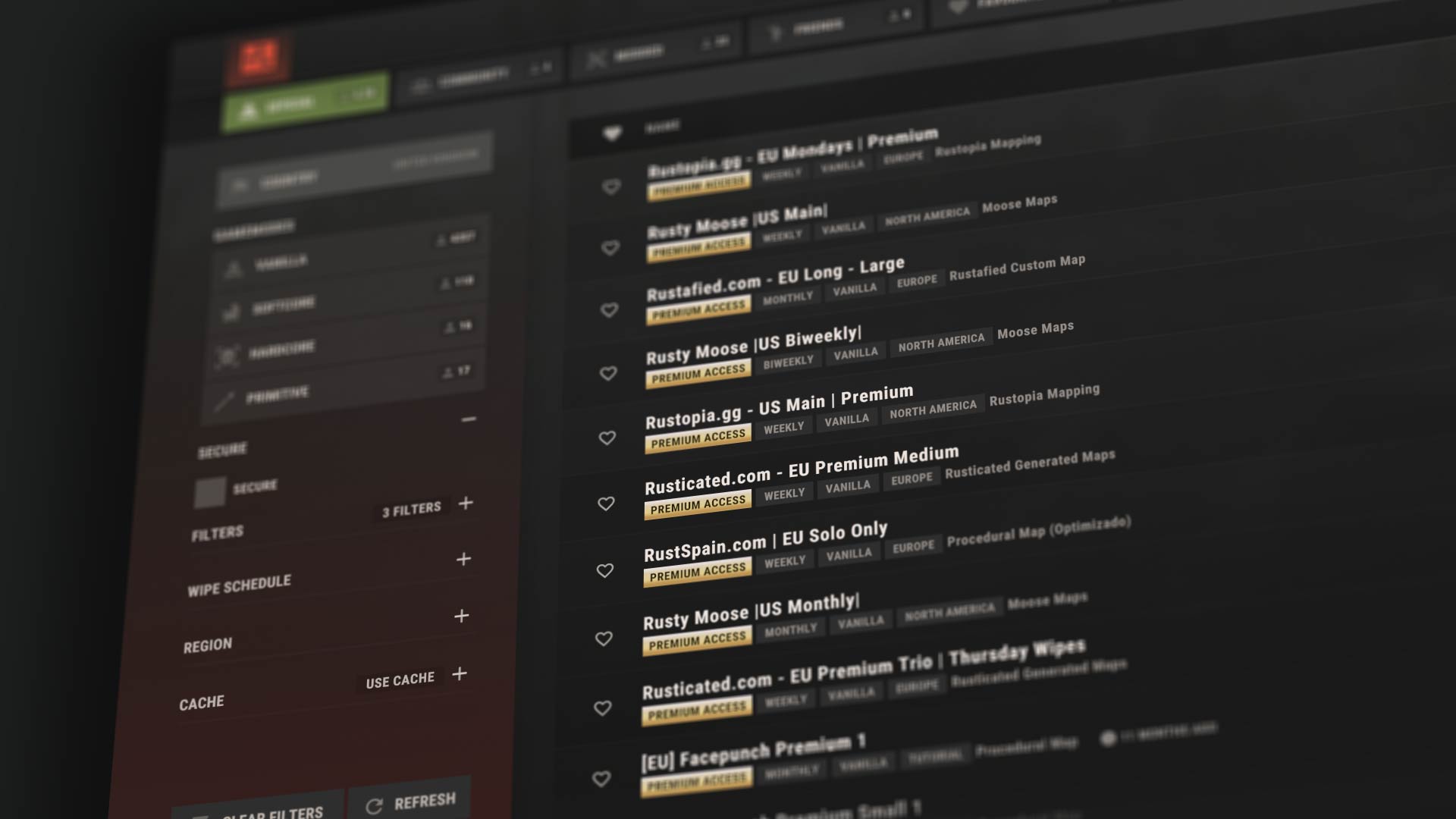Viewport: 1456px width, 819px height.
Task: Click the Refresh button
Action: tap(409, 801)
